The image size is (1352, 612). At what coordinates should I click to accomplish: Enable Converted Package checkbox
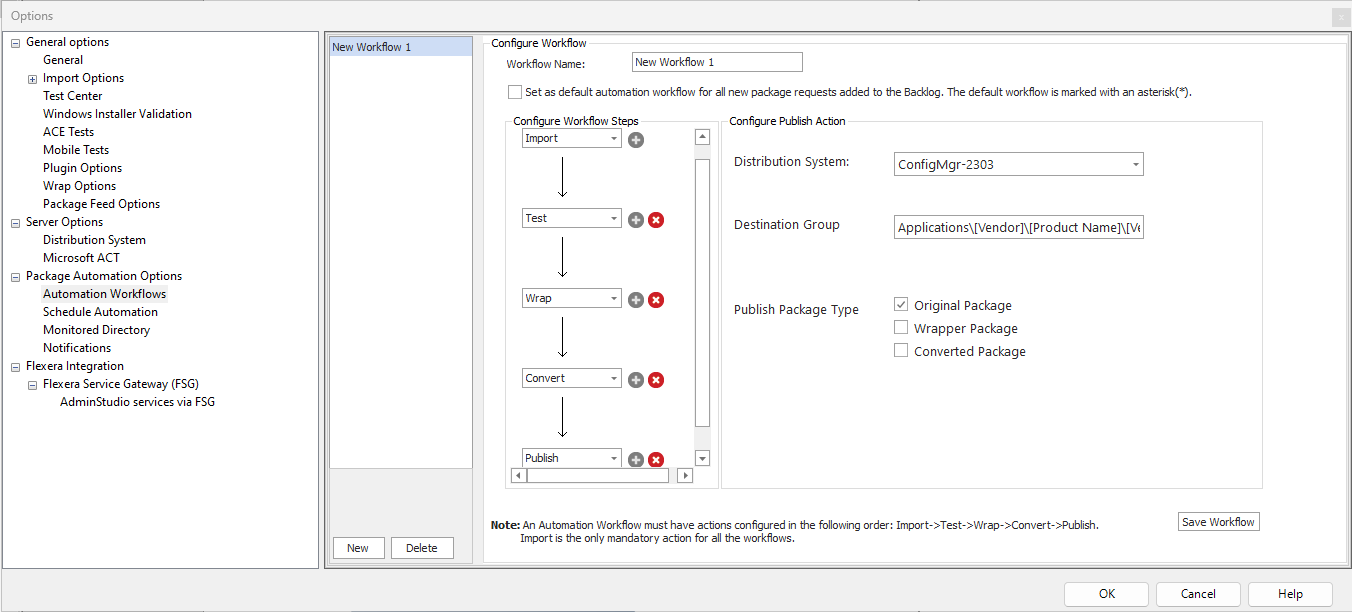click(901, 351)
